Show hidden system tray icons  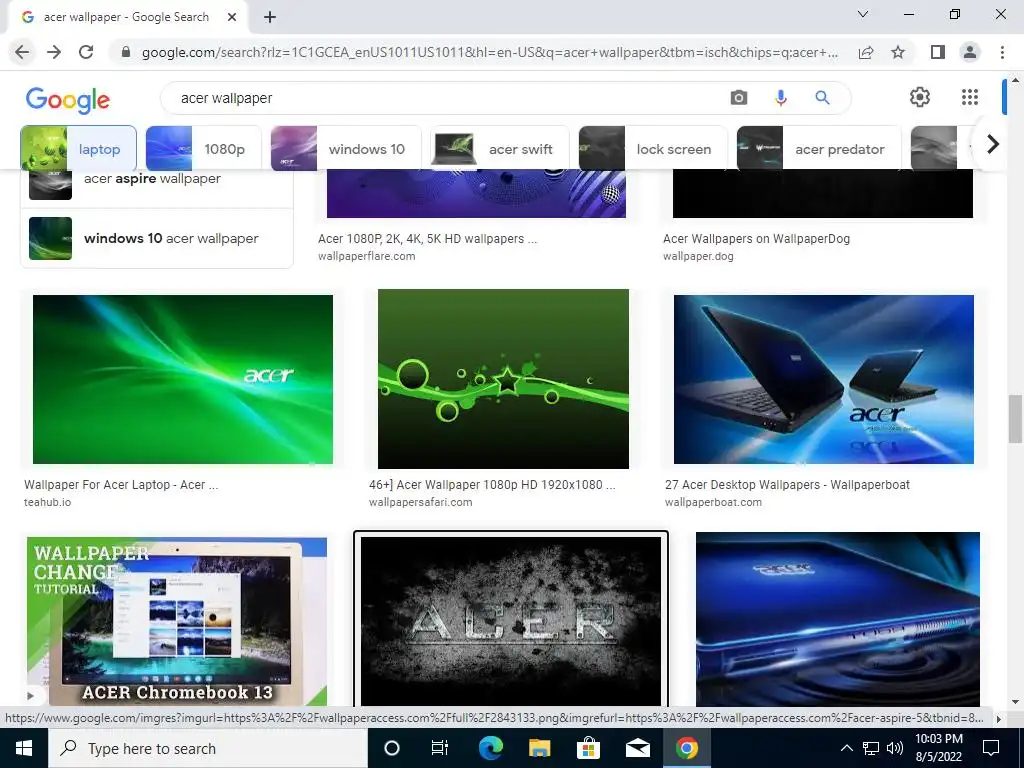[x=846, y=748]
